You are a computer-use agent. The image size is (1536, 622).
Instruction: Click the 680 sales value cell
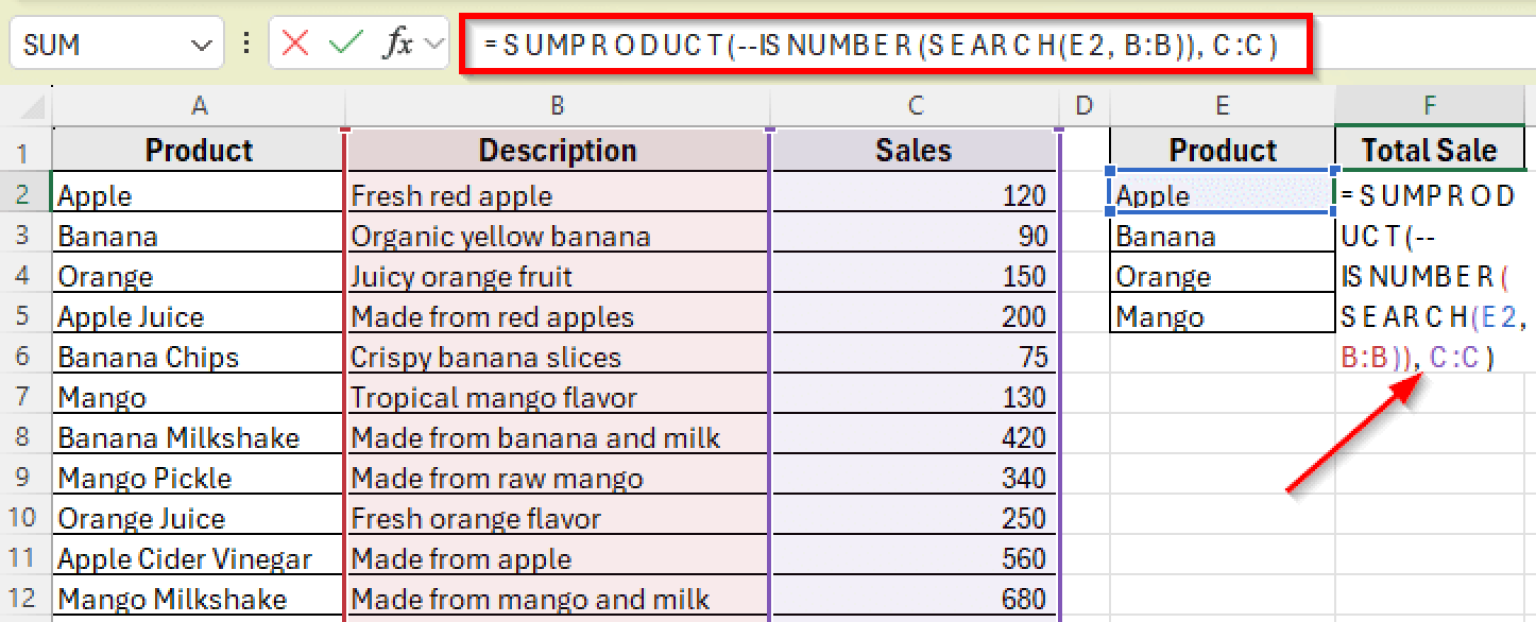point(914,599)
